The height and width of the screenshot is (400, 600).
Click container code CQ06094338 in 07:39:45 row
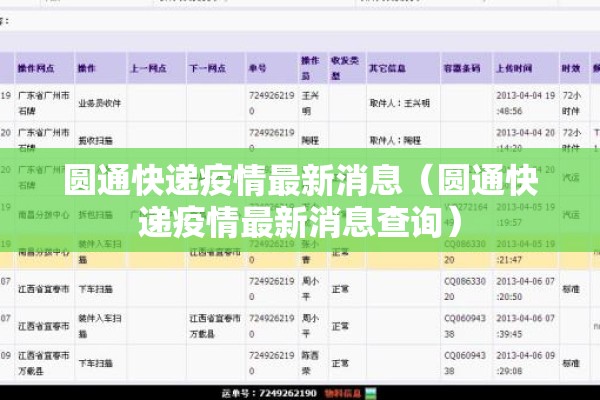pos(465,326)
